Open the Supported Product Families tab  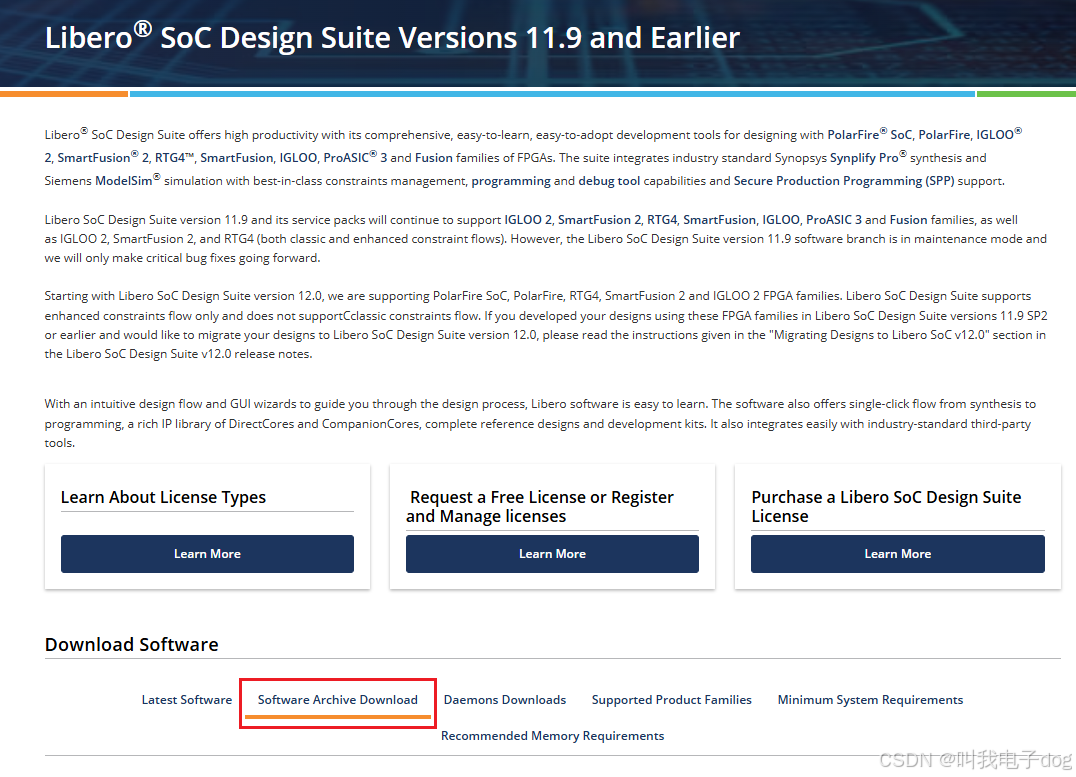tap(671, 699)
